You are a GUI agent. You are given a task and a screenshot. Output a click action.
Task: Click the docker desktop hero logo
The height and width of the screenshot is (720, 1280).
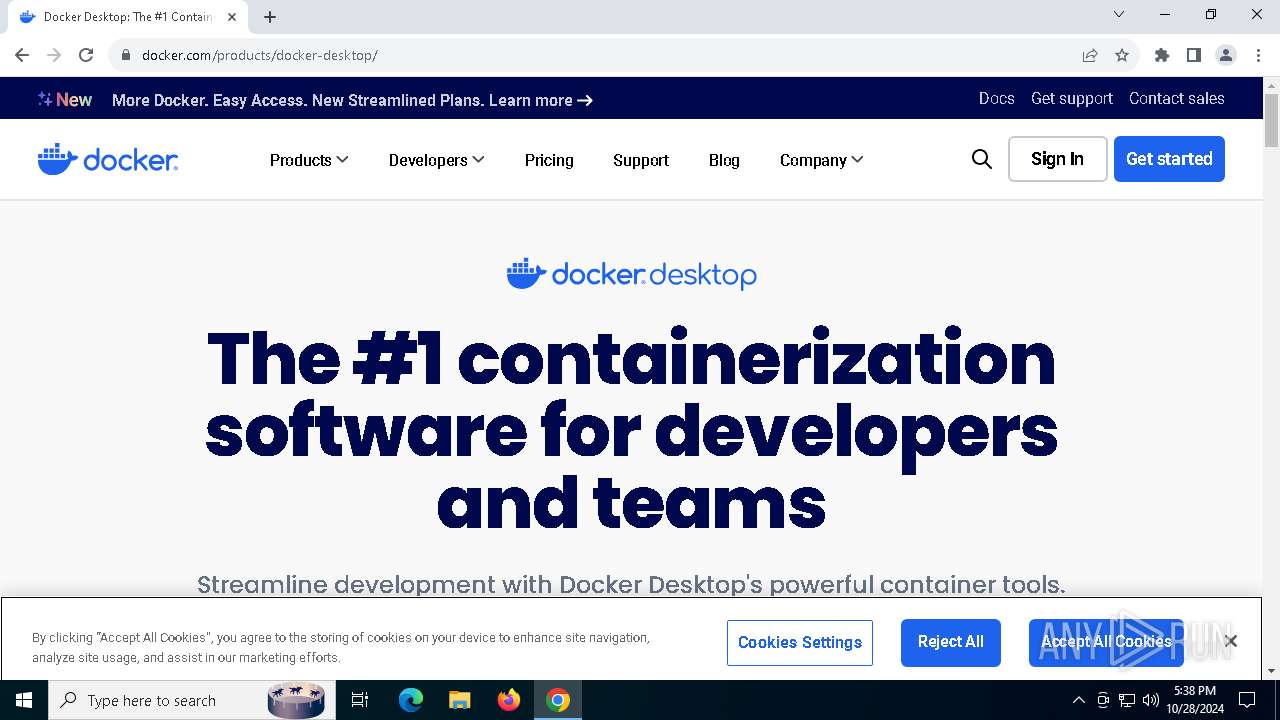[x=632, y=274]
